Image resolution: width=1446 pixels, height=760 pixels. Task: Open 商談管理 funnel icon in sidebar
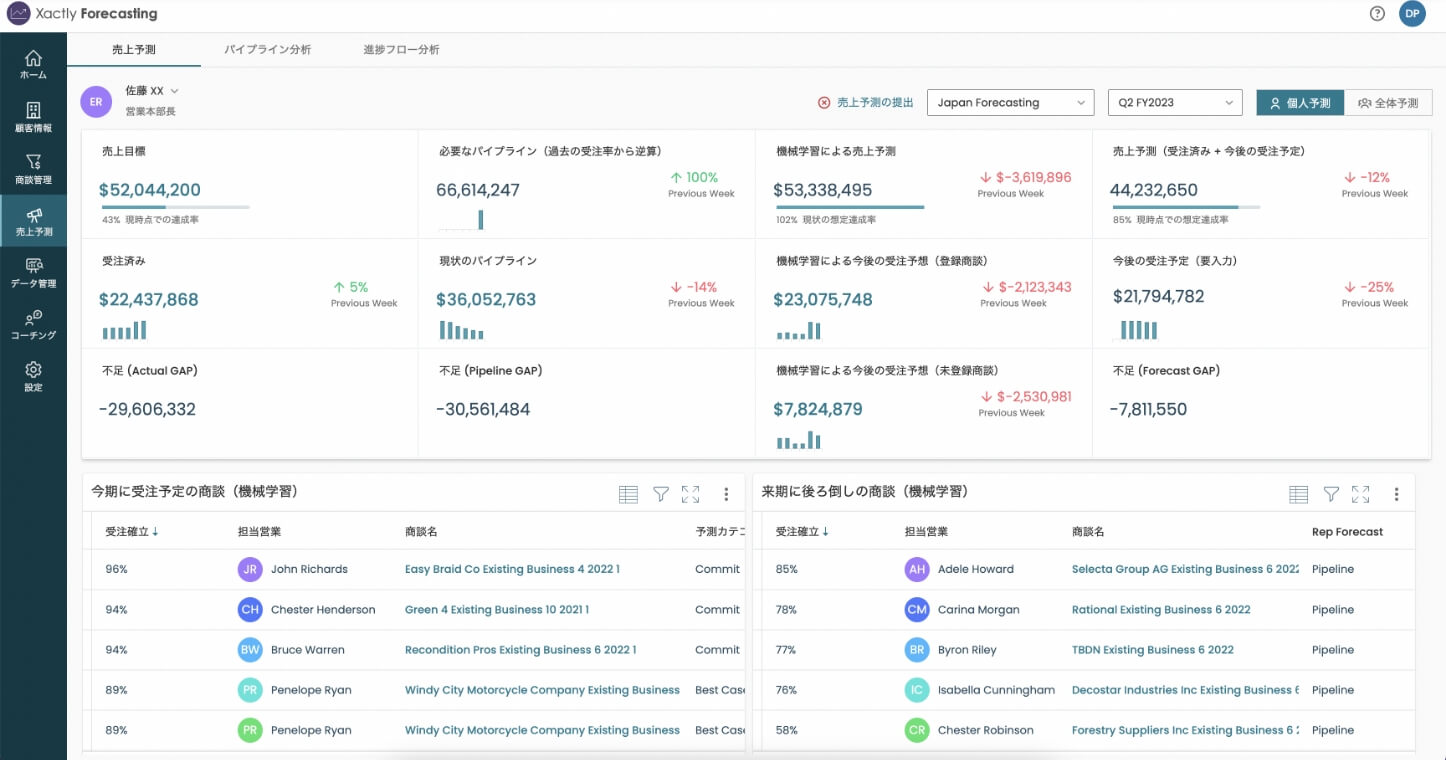[x=33, y=168]
